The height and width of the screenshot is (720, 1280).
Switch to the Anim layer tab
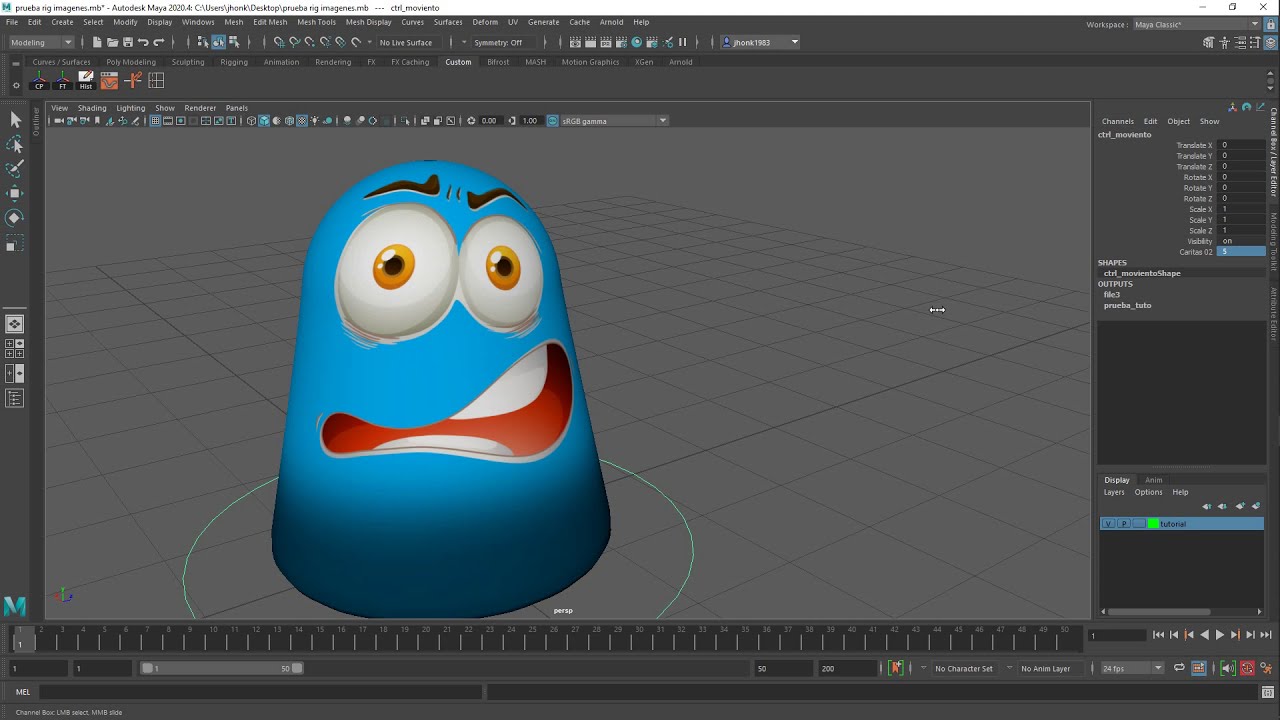(1153, 480)
